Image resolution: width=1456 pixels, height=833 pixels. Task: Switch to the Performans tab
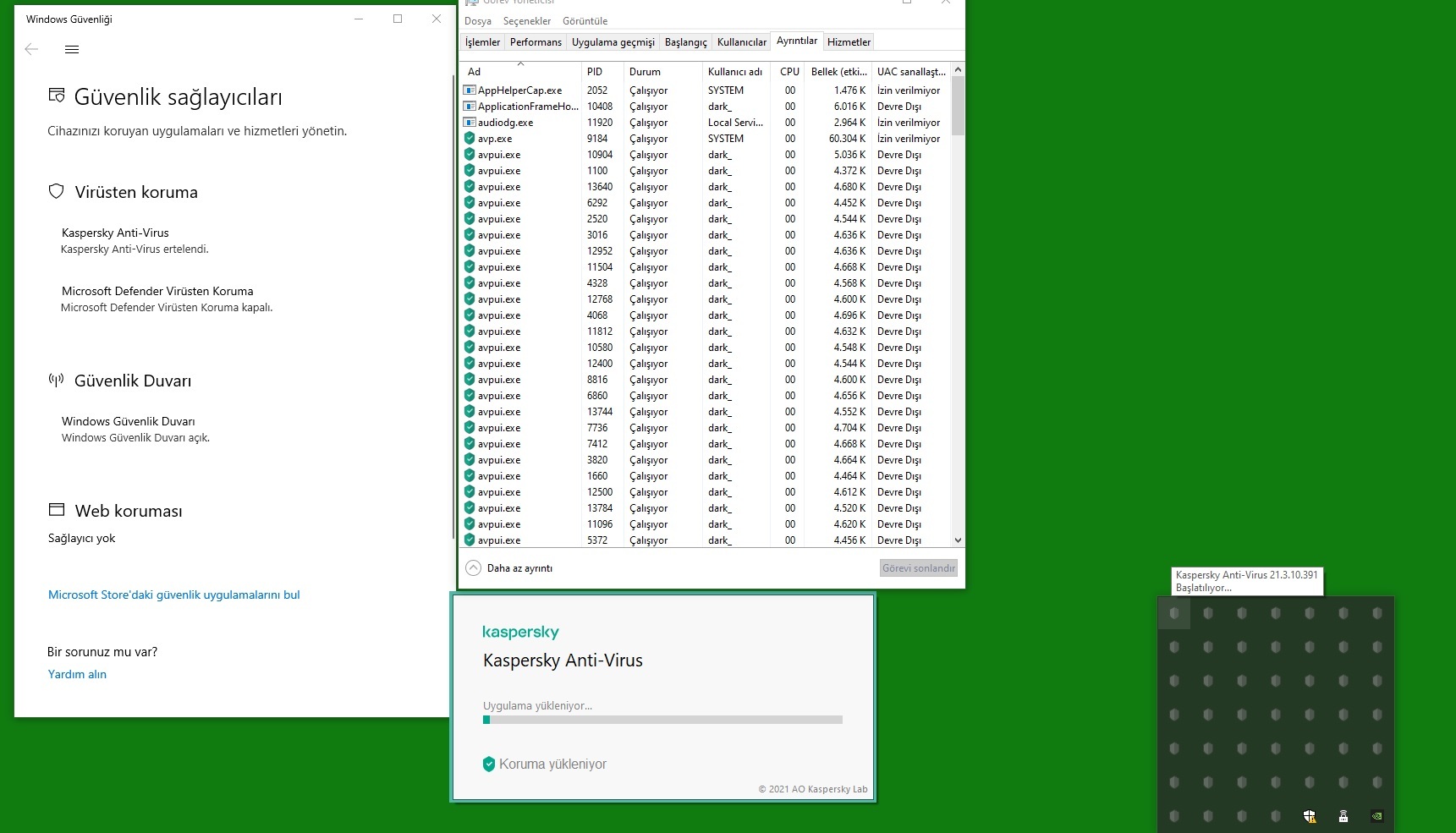[536, 42]
